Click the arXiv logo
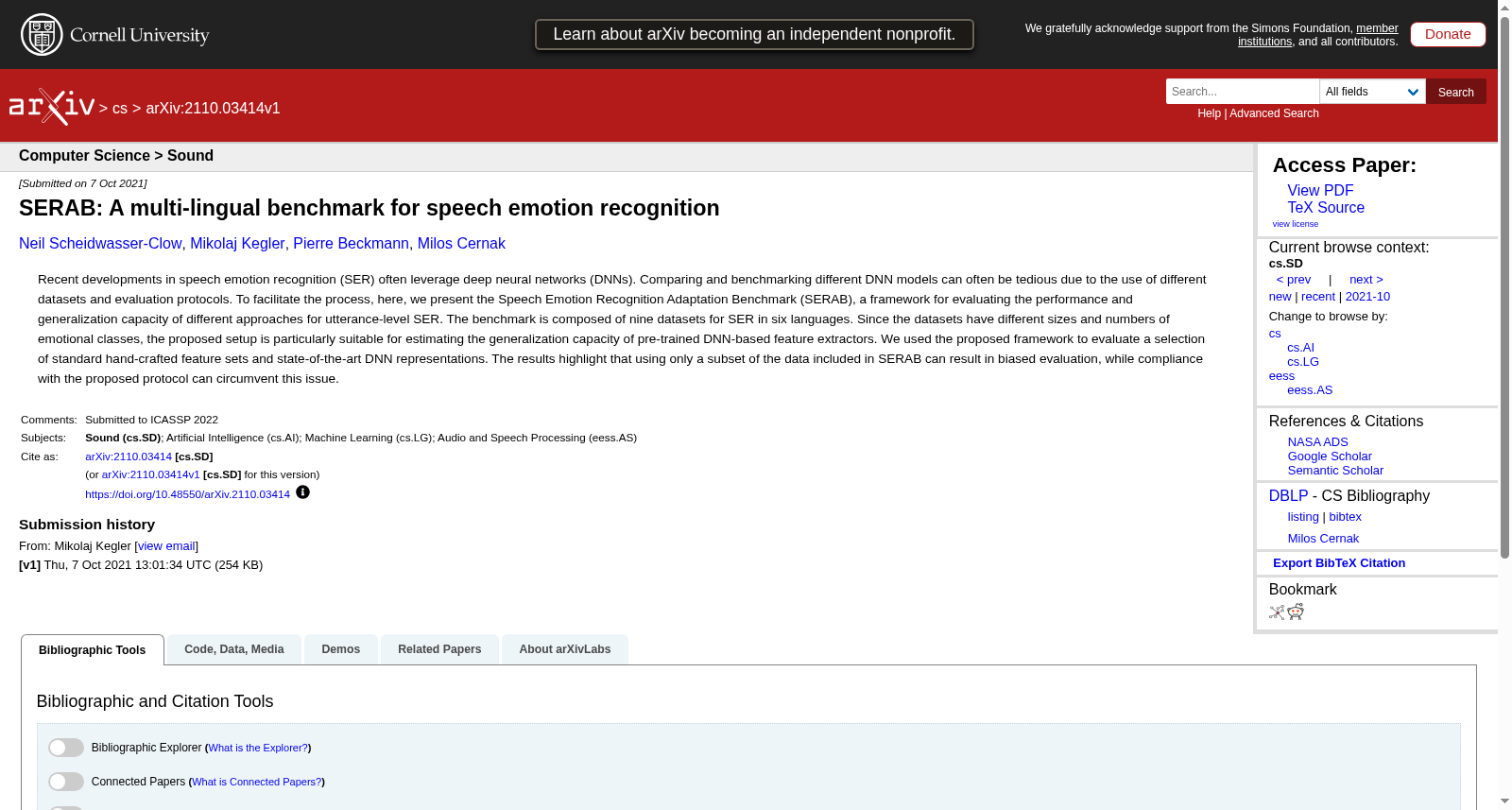The width and height of the screenshot is (1512, 810). [x=52, y=107]
